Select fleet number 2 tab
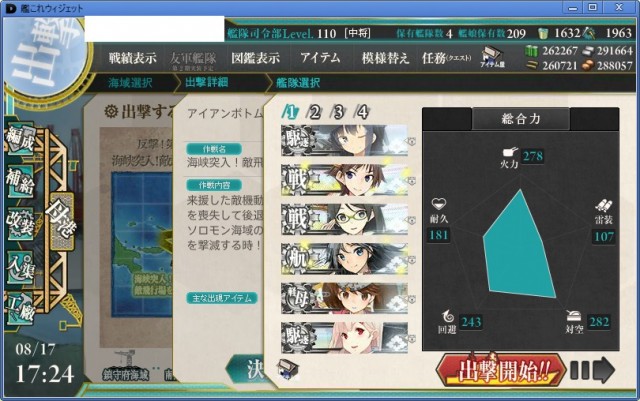This screenshot has width=640, height=401. 314,112
